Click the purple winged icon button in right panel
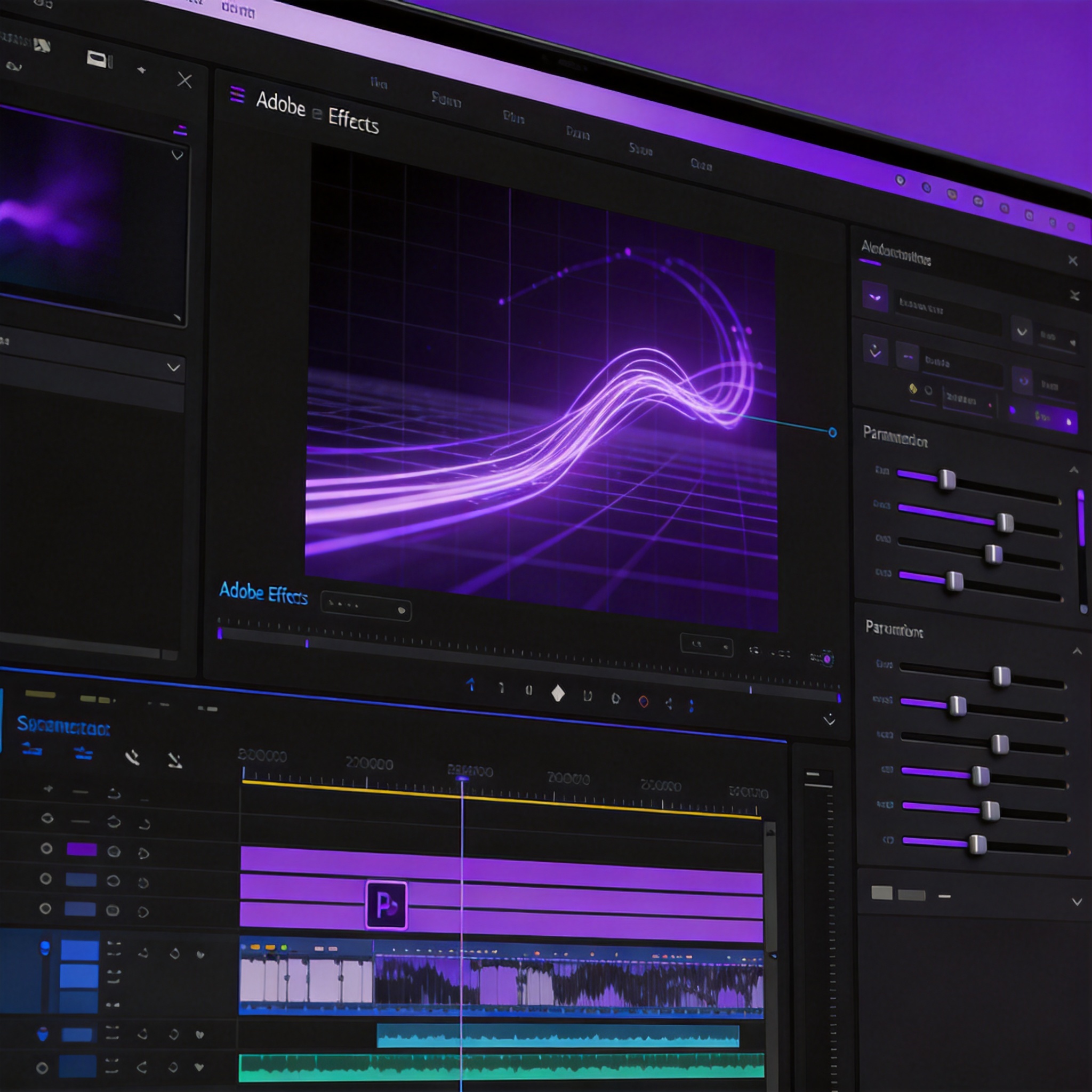The height and width of the screenshot is (1092, 1092). (875, 298)
